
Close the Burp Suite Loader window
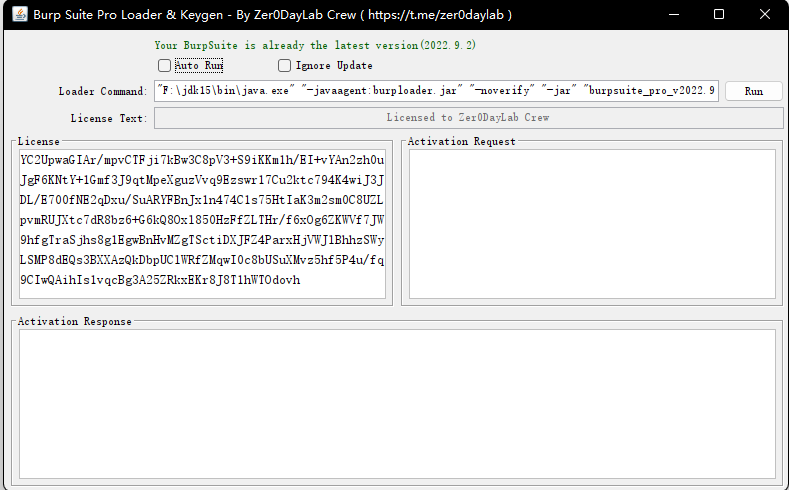click(765, 15)
